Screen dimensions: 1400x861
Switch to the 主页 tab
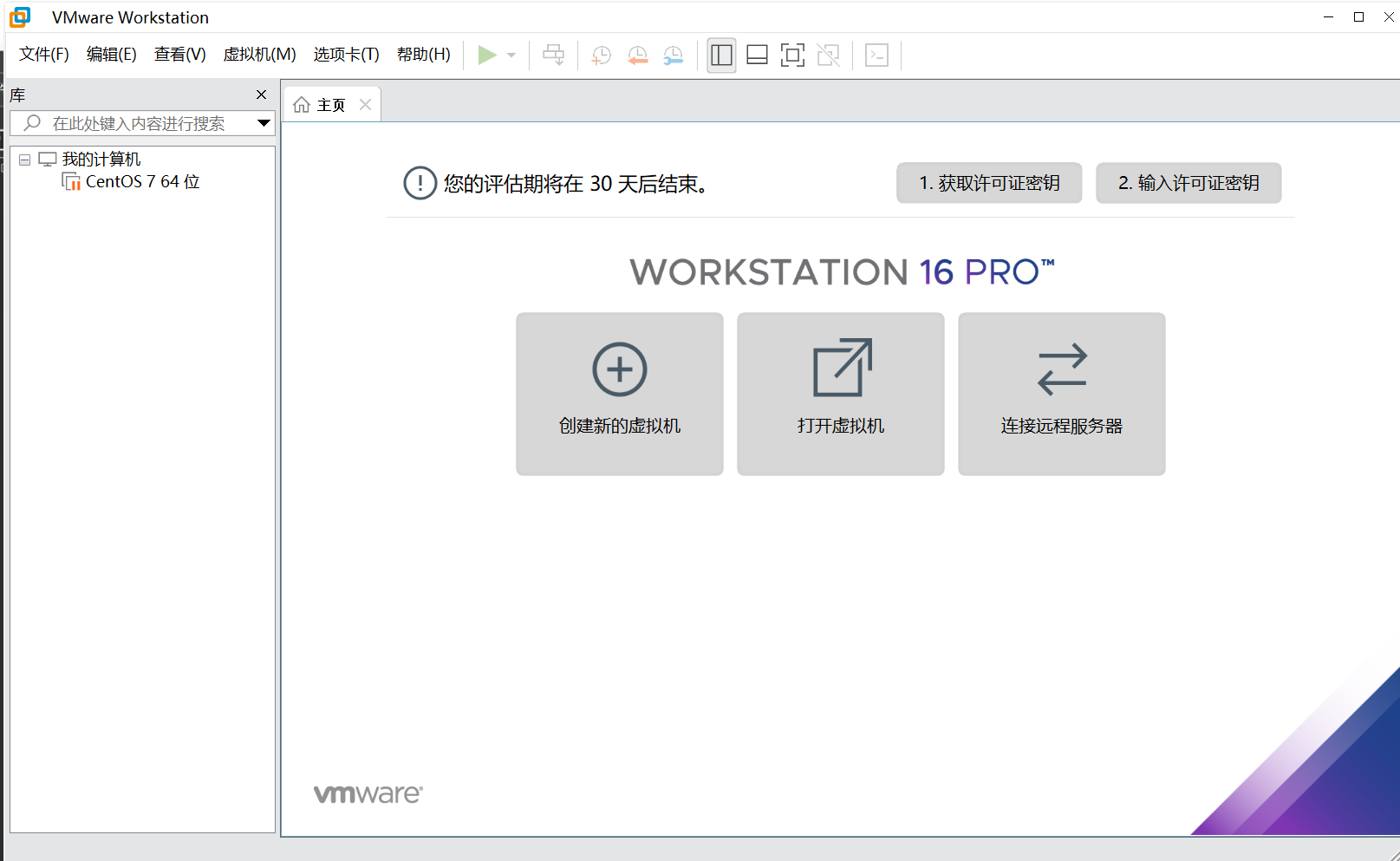click(x=331, y=105)
